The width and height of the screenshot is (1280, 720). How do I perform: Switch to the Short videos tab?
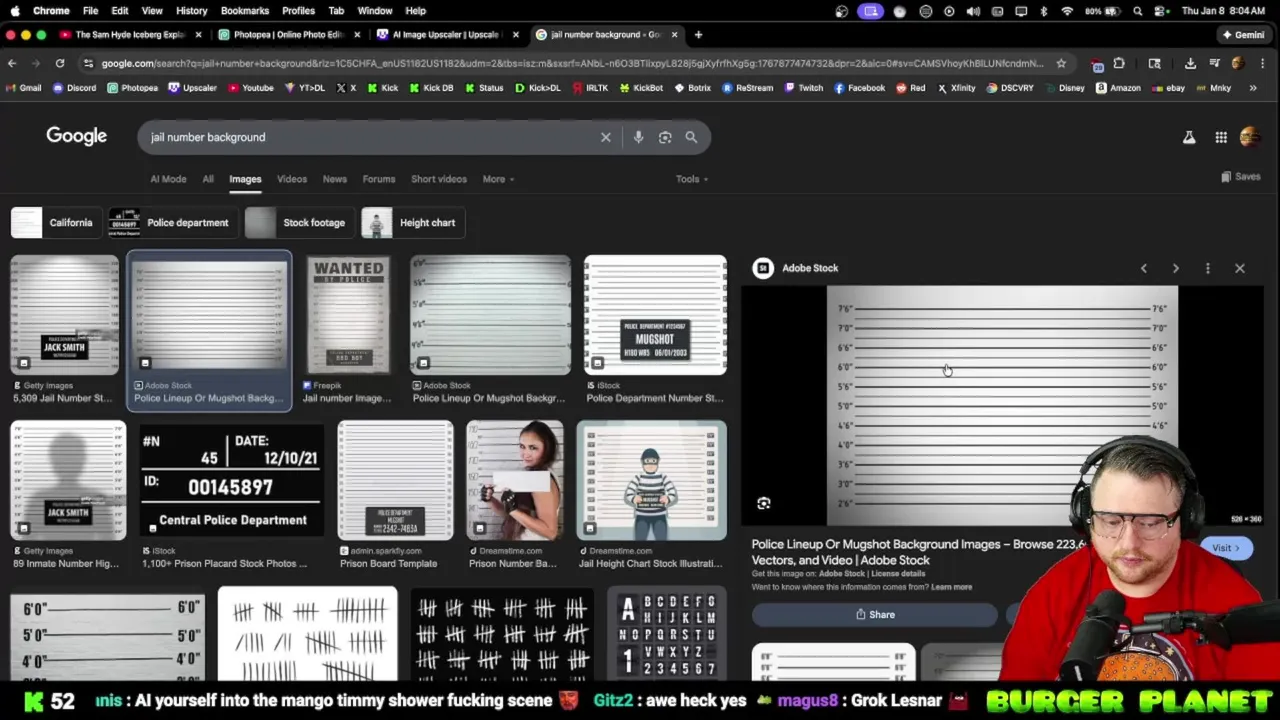pos(439,179)
